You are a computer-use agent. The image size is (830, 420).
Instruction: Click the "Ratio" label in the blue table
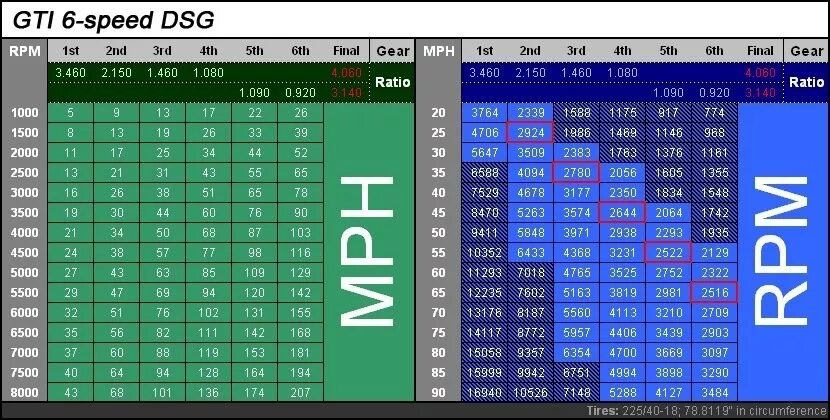tap(807, 83)
